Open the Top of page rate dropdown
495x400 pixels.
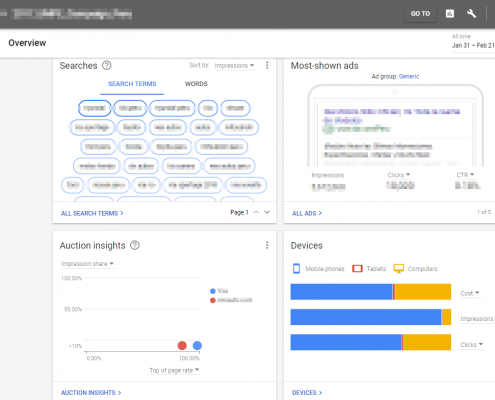click(174, 370)
